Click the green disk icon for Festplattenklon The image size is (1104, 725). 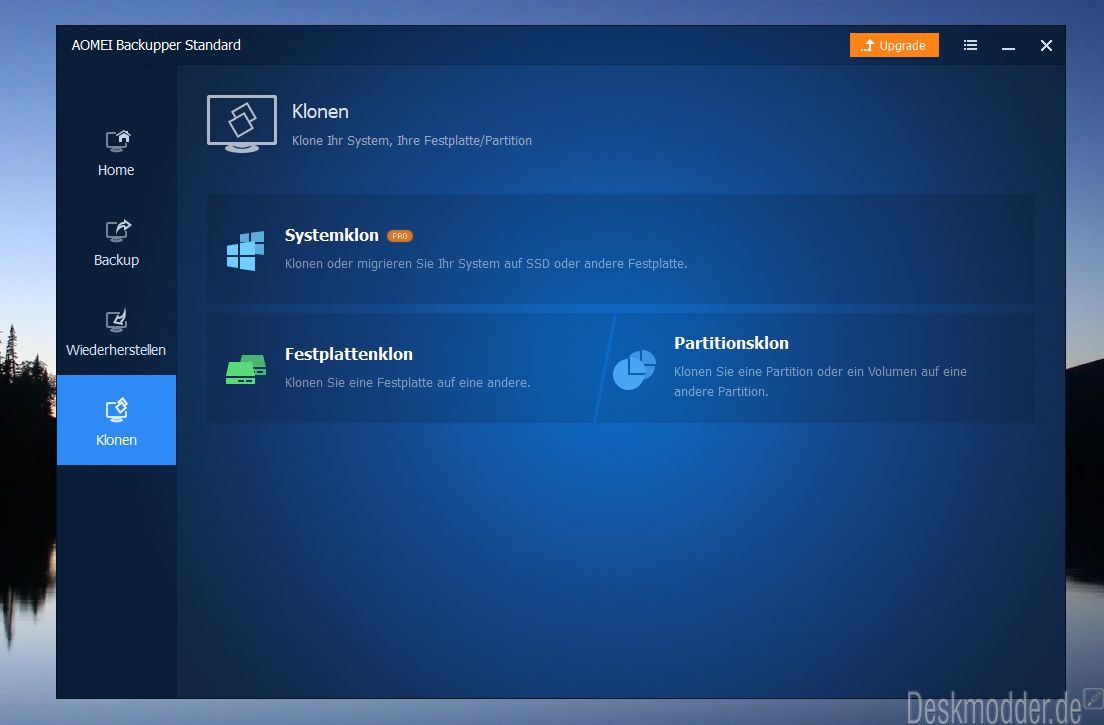pos(246,369)
